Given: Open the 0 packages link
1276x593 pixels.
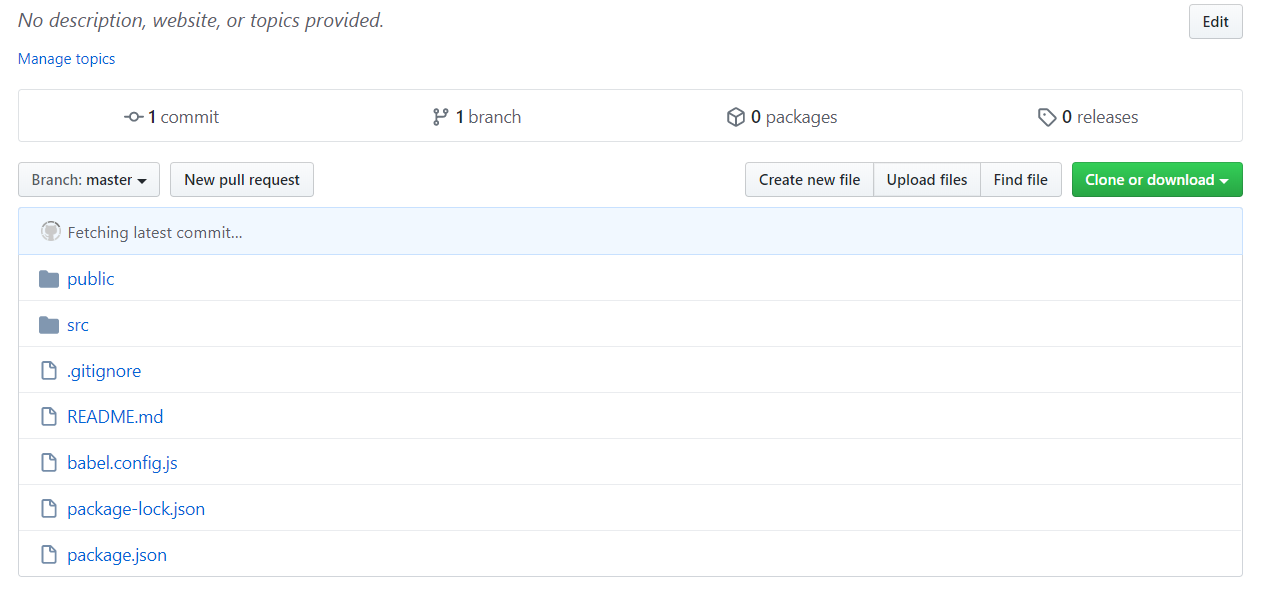Looking at the screenshot, I should [782, 117].
